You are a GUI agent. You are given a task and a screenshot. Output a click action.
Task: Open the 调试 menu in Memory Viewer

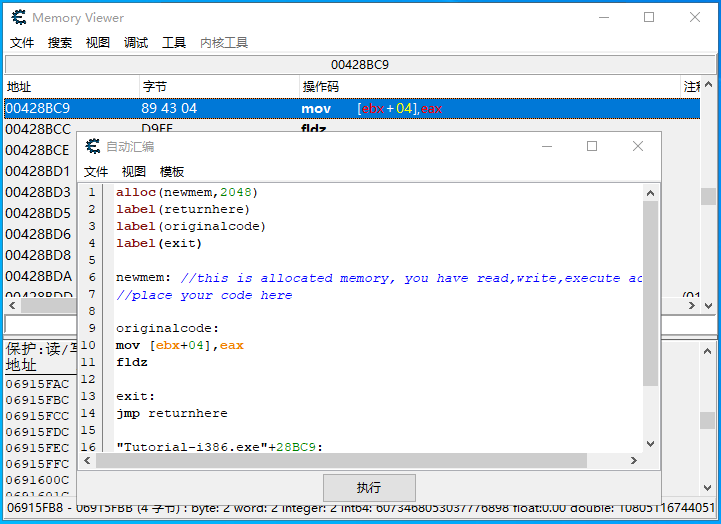point(136,43)
